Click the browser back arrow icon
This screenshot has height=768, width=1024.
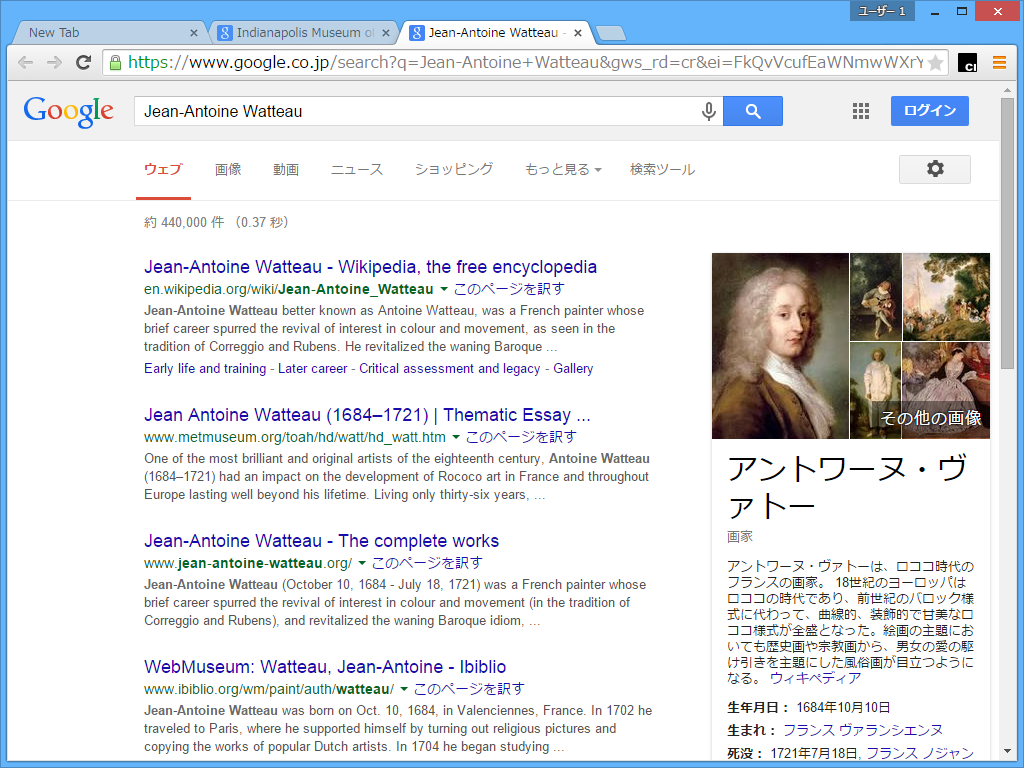coord(25,62)
